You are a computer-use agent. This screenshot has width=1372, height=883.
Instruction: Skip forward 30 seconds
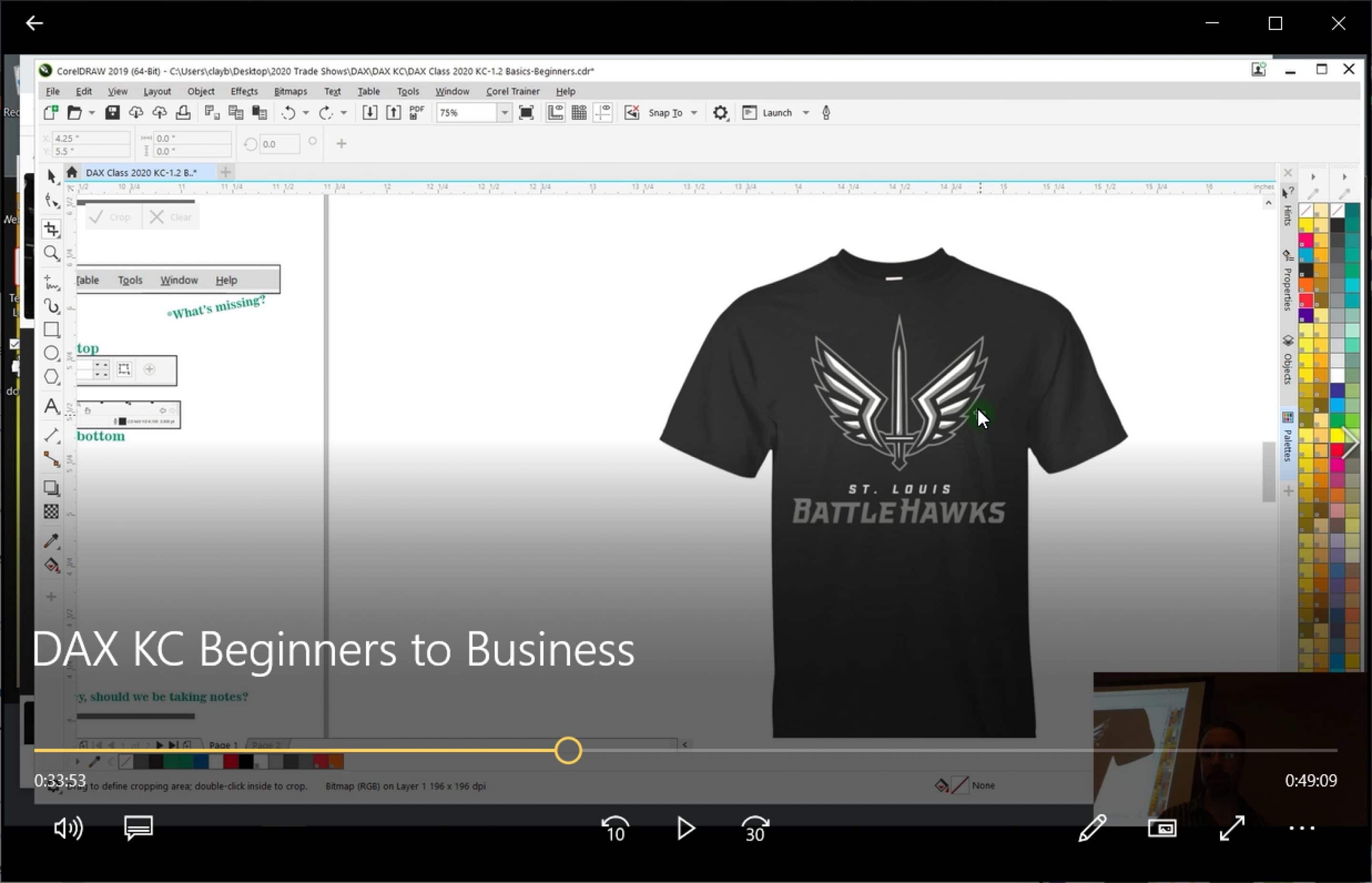(x=756, y=829)
